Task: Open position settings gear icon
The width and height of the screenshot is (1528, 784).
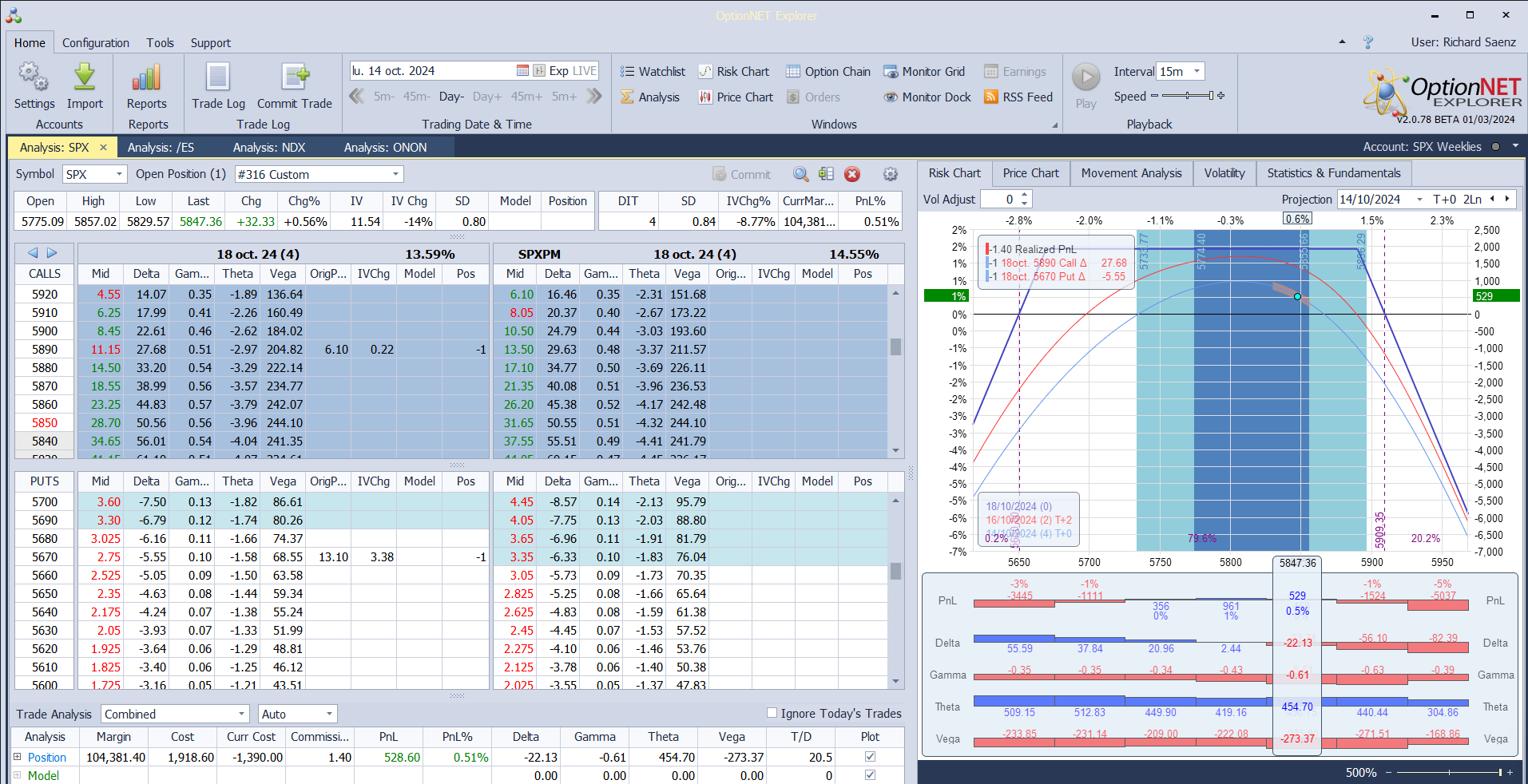Action: click(891, 174)
